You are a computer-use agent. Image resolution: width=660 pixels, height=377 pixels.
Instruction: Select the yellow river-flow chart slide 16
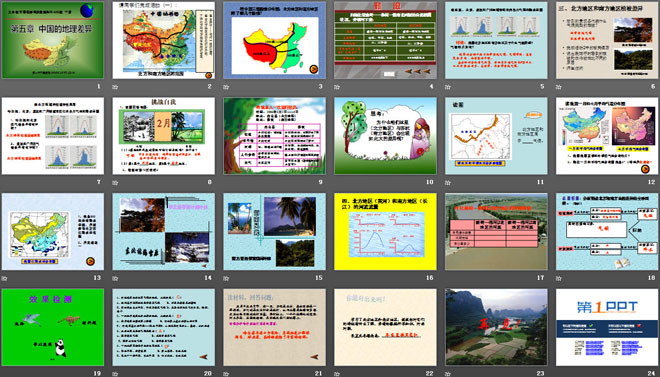click(x=385, y=231)
